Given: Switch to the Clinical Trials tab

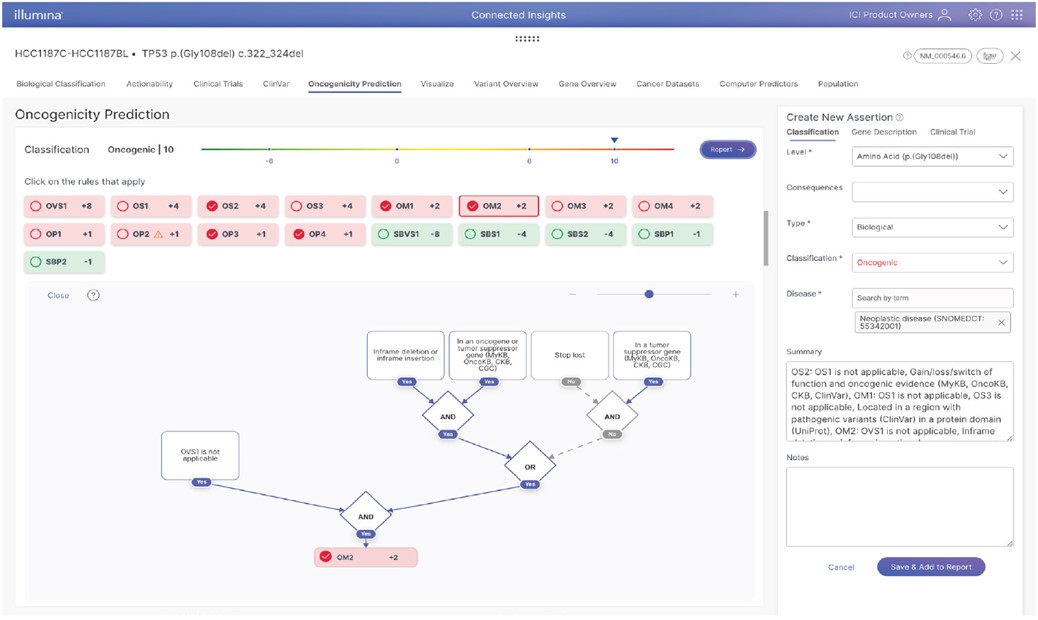Looking at the screenshot, I should tap(218, 84).
